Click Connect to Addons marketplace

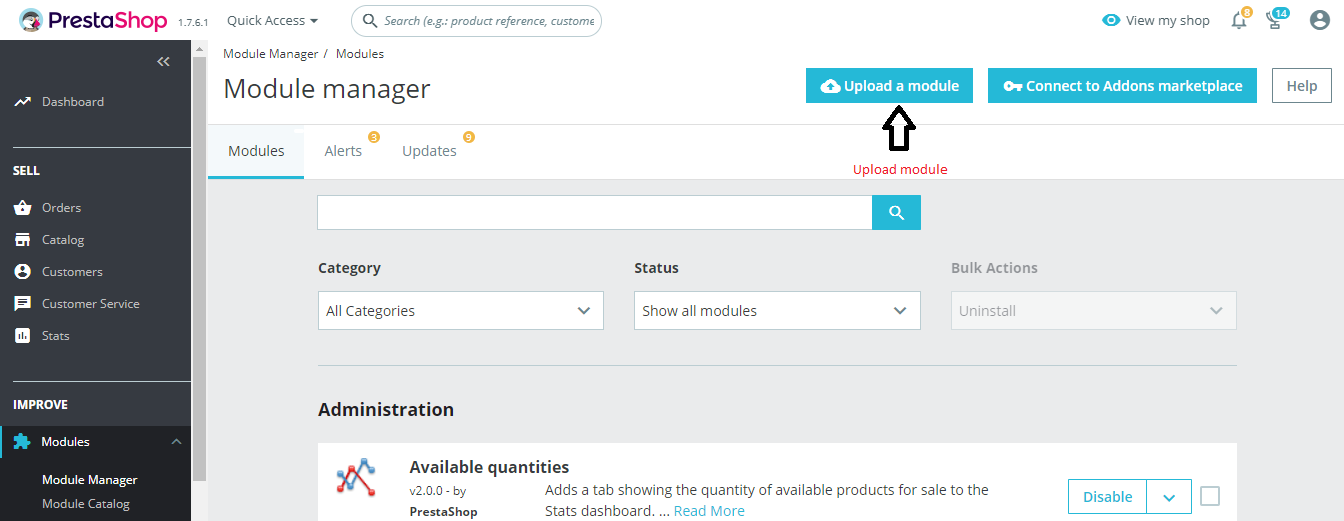pos(1122,86)
